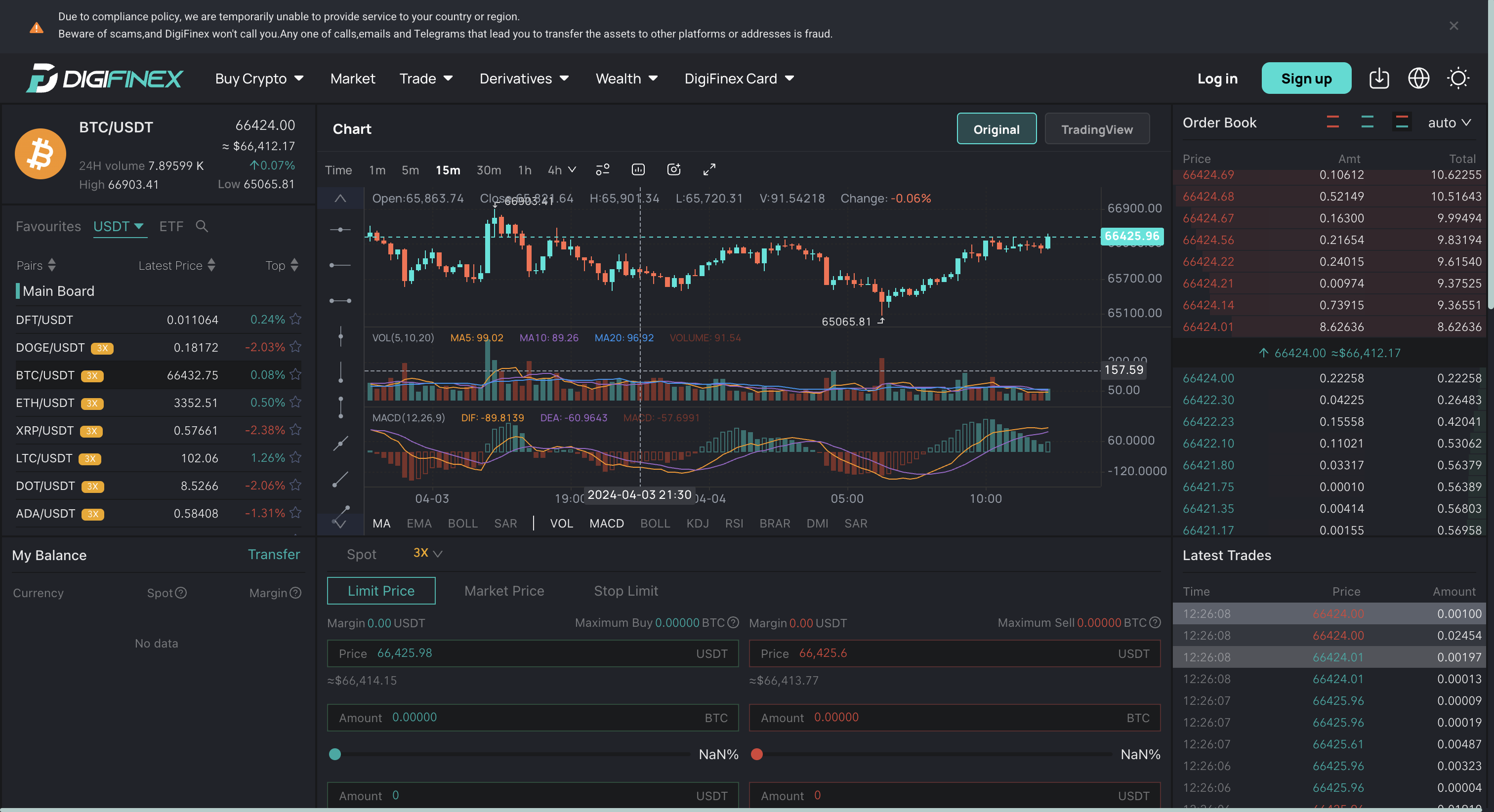Favourite the DOT/USDT pair star

pos(295,485)
